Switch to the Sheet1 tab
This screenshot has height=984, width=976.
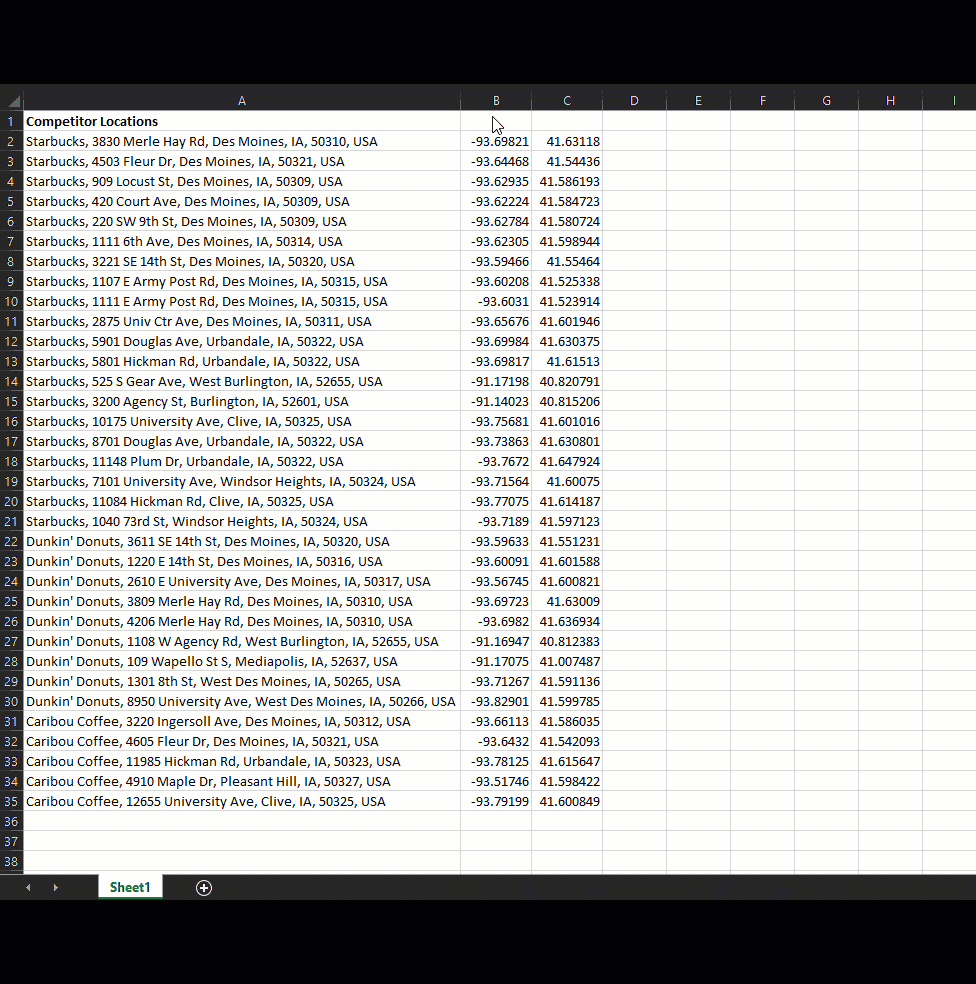tap(130, 887)
